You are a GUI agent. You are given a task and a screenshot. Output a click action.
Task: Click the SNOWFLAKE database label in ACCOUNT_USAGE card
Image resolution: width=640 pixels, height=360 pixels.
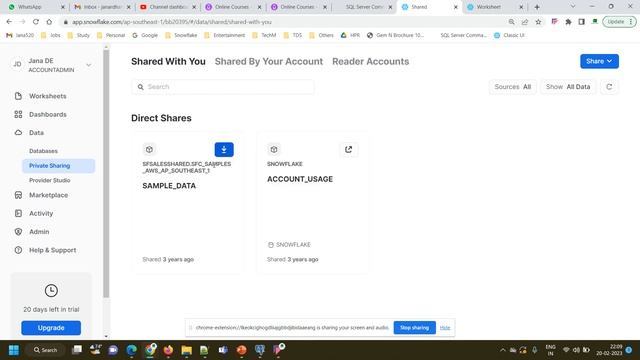point(289,244)
